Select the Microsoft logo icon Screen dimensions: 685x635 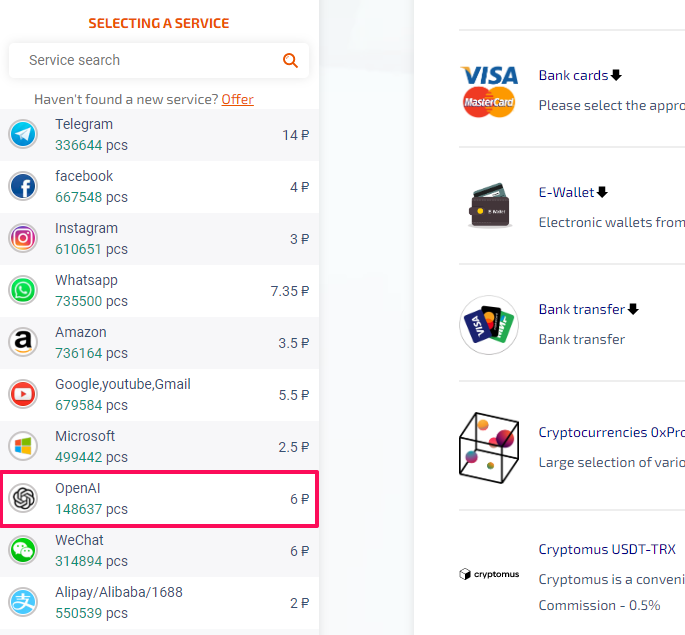[x=23, y=446]
